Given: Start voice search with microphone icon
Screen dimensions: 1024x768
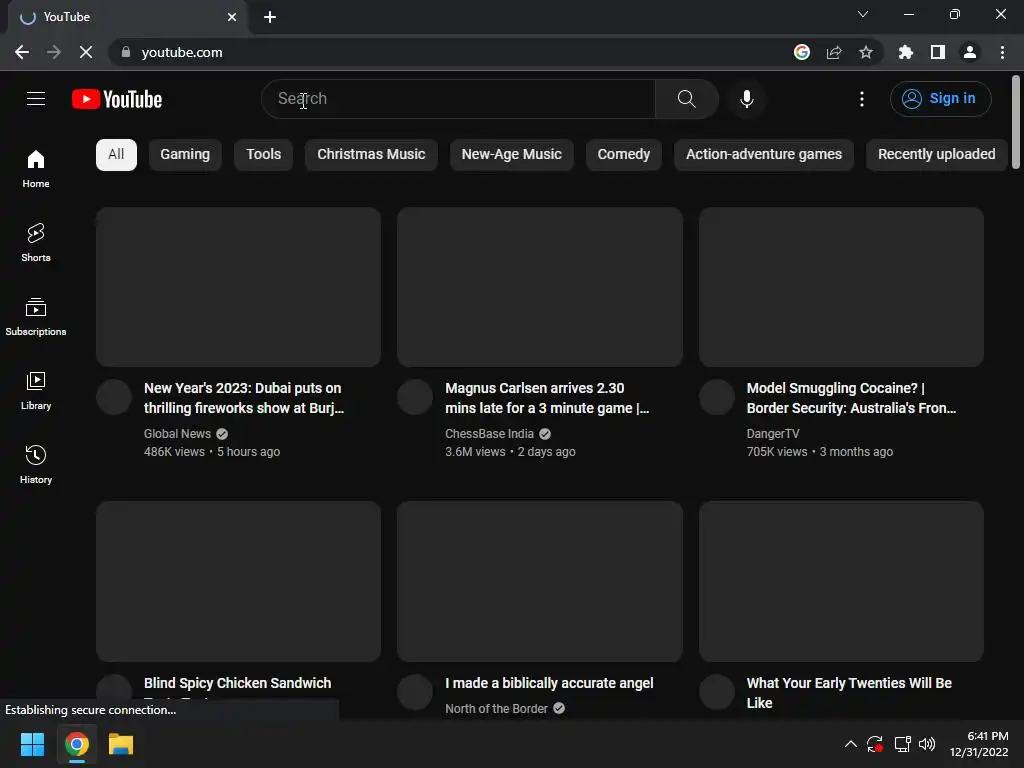Looking at the screenshot, I should pos(746,99).
